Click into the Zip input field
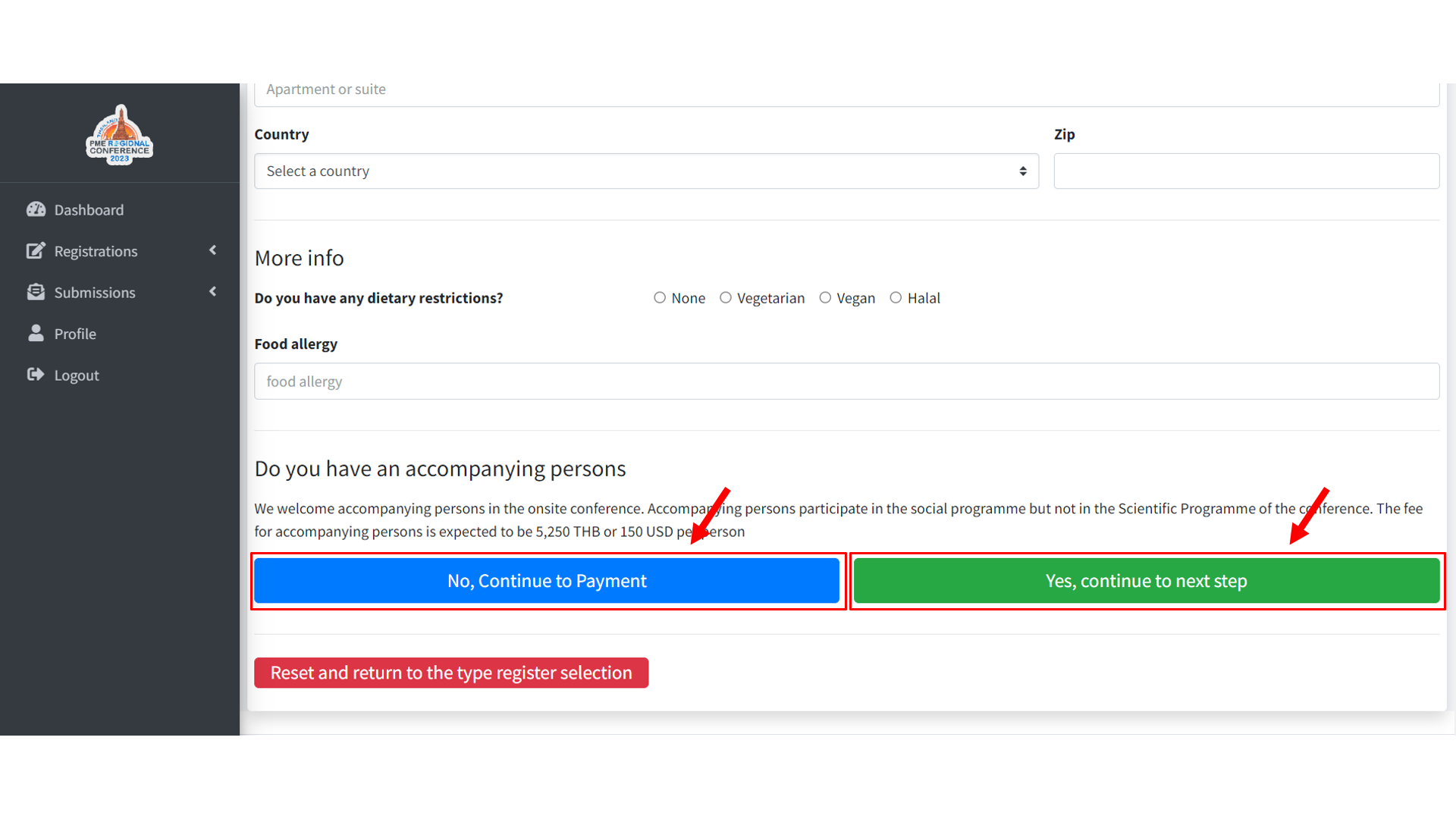1456x819 pixels. (1246, 171)
